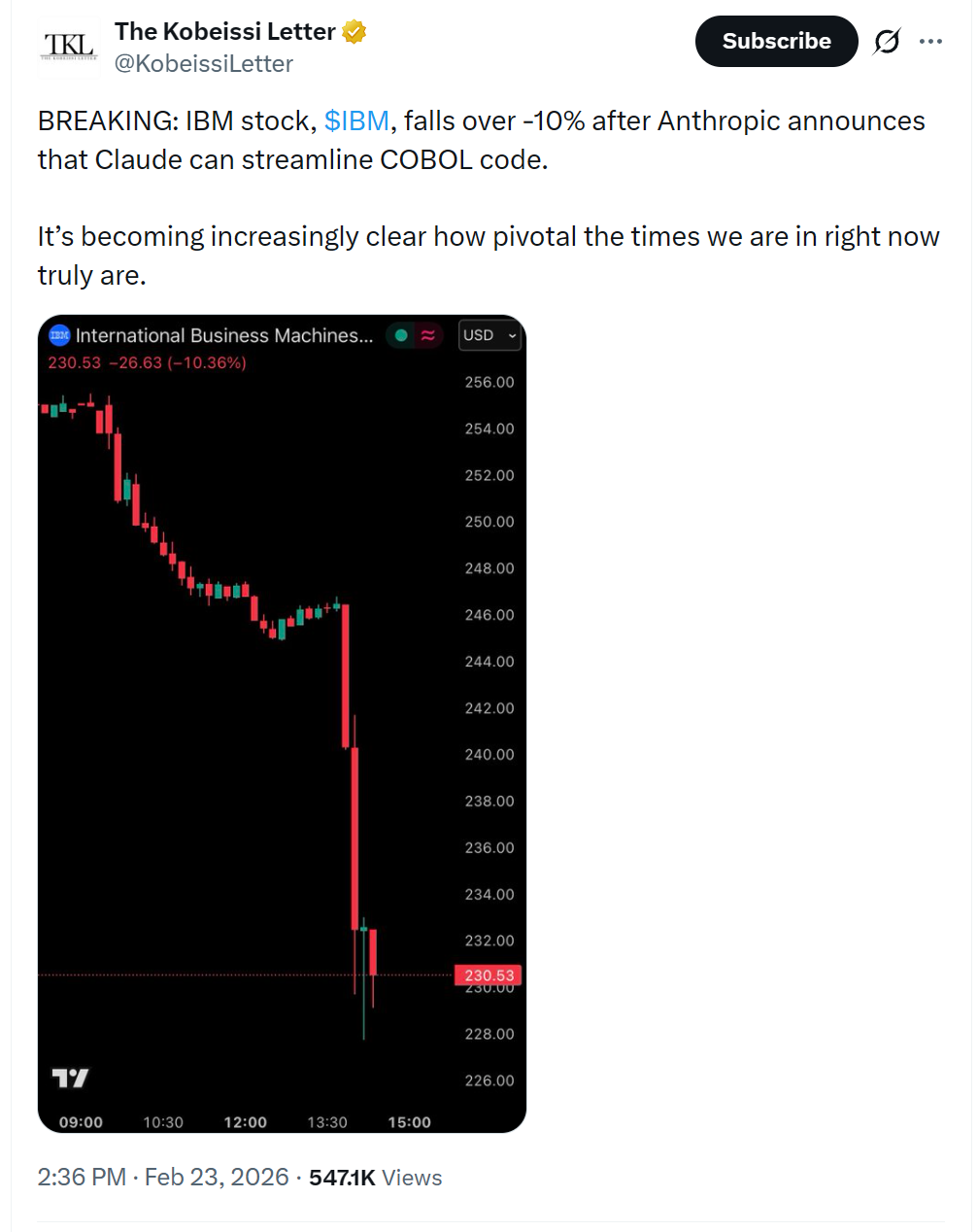Open the $IBM cashtag link
Viewport: 978px width, 1232px height.
coord(356,120)
